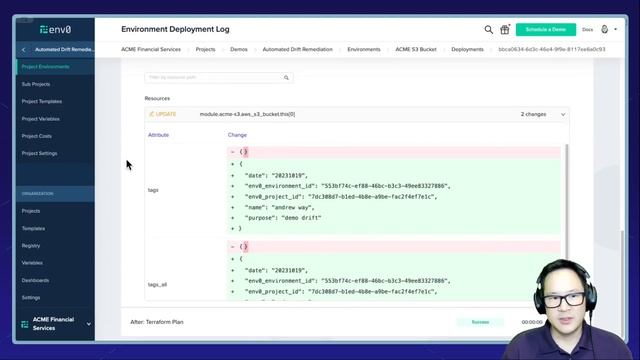Screen dimensions: 640x360
Task: Click ACME S3 Bucket breadcrumb
Action: point(416,49)
